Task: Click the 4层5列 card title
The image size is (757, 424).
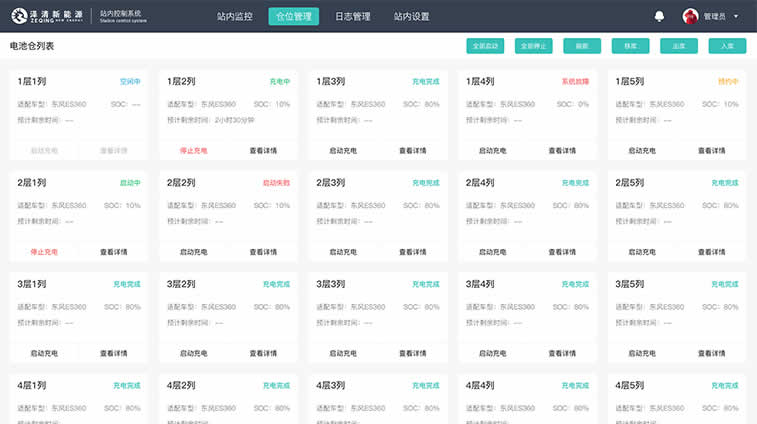Action: tap(630, 385)
